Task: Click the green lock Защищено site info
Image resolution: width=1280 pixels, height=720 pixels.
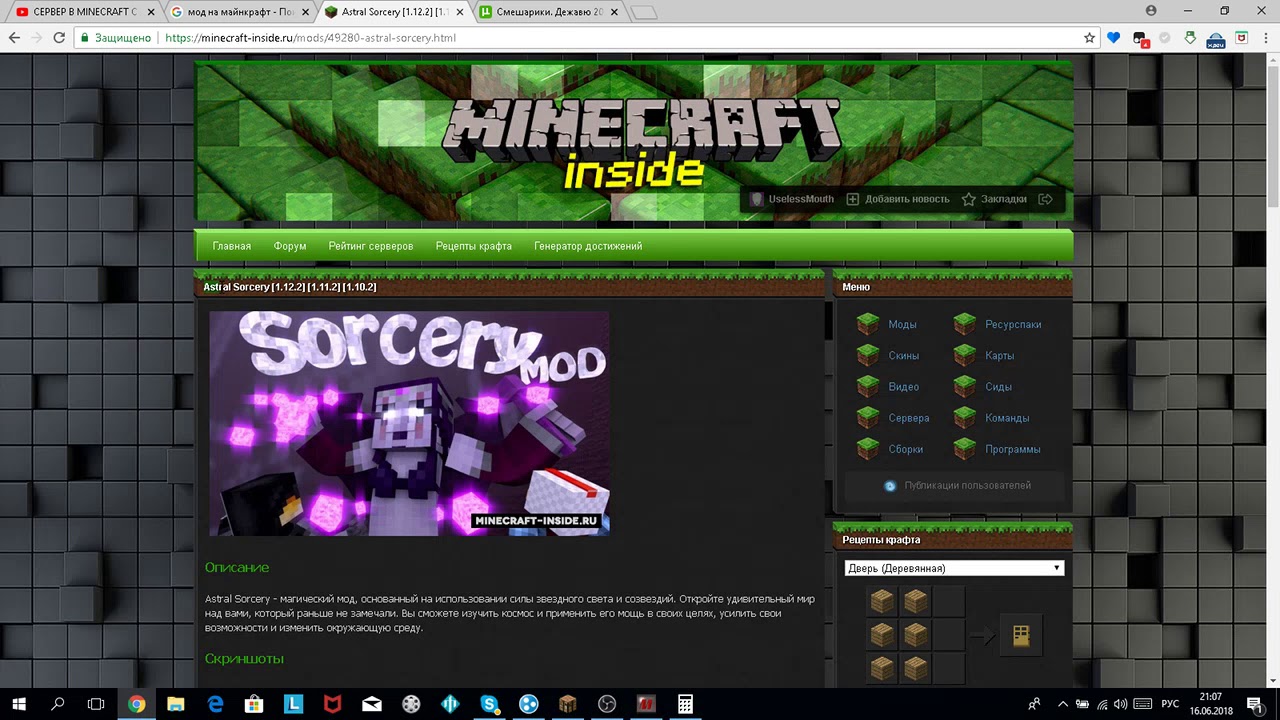Action: point(115,38)
